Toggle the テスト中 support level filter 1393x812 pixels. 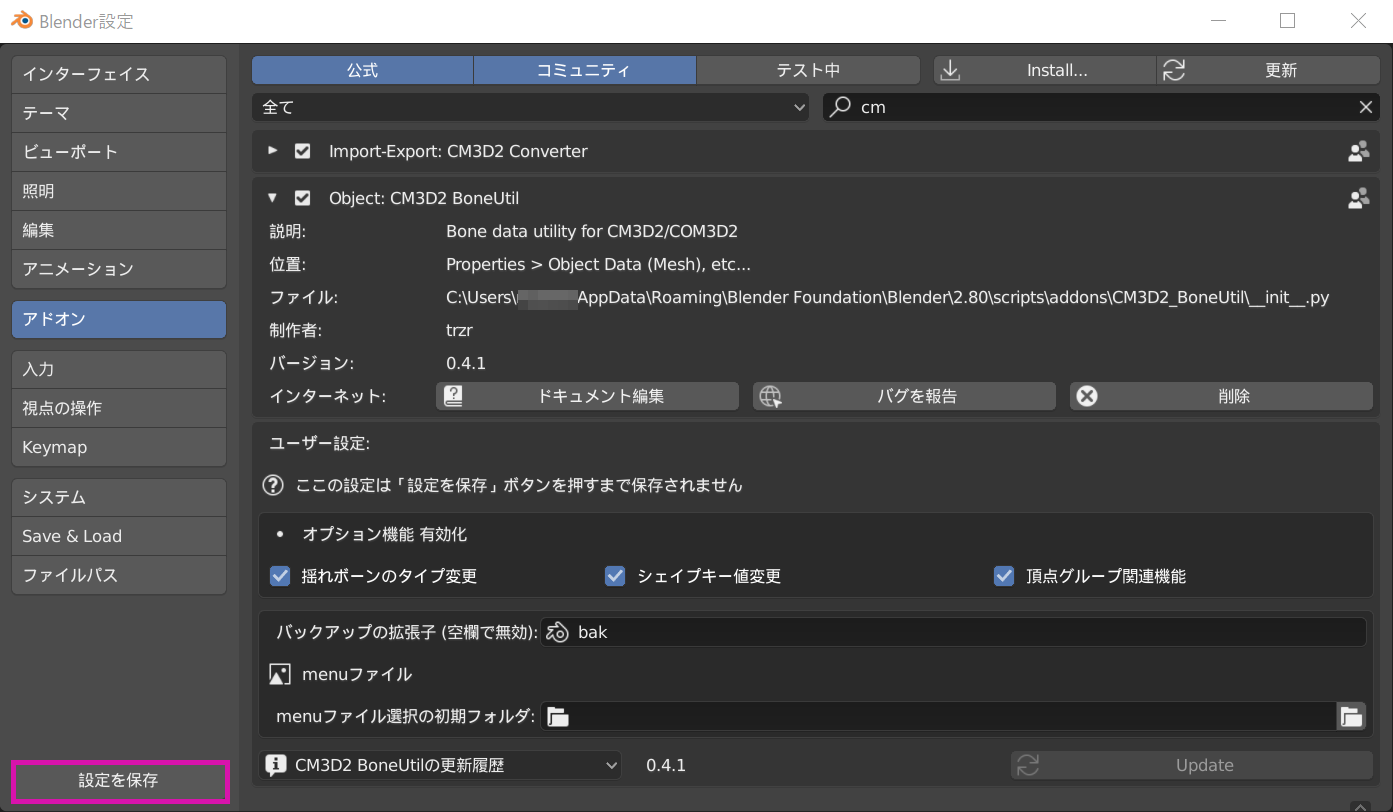pyautogui.click(x=808, y=70)
